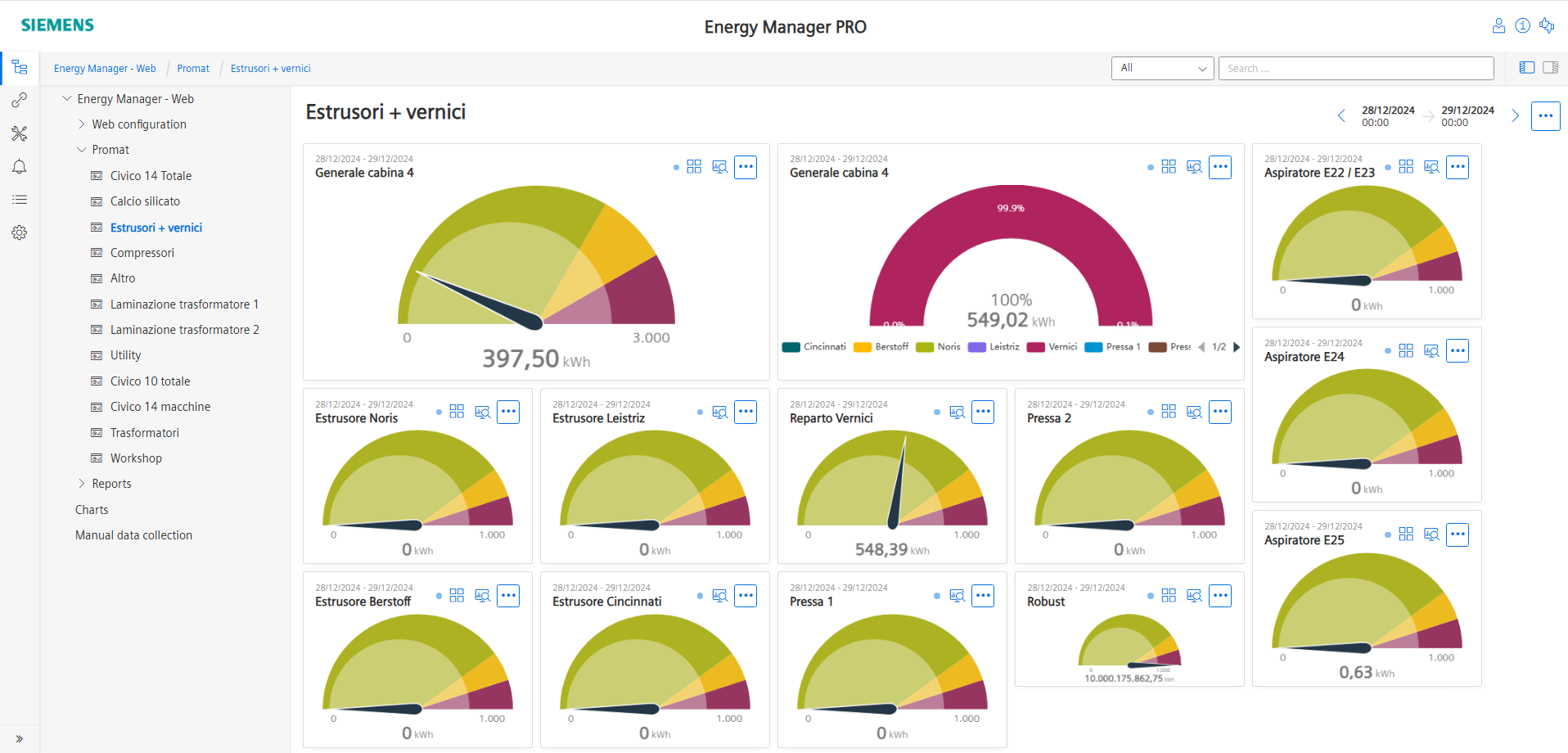Toggle the blue dot on Generale cabina 4

[676, 167]
